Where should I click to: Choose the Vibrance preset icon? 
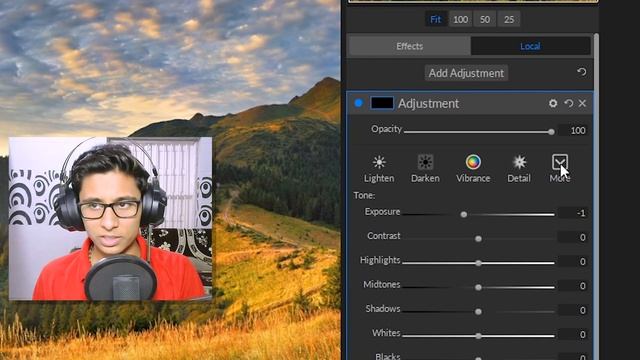[x=473, y=162]
